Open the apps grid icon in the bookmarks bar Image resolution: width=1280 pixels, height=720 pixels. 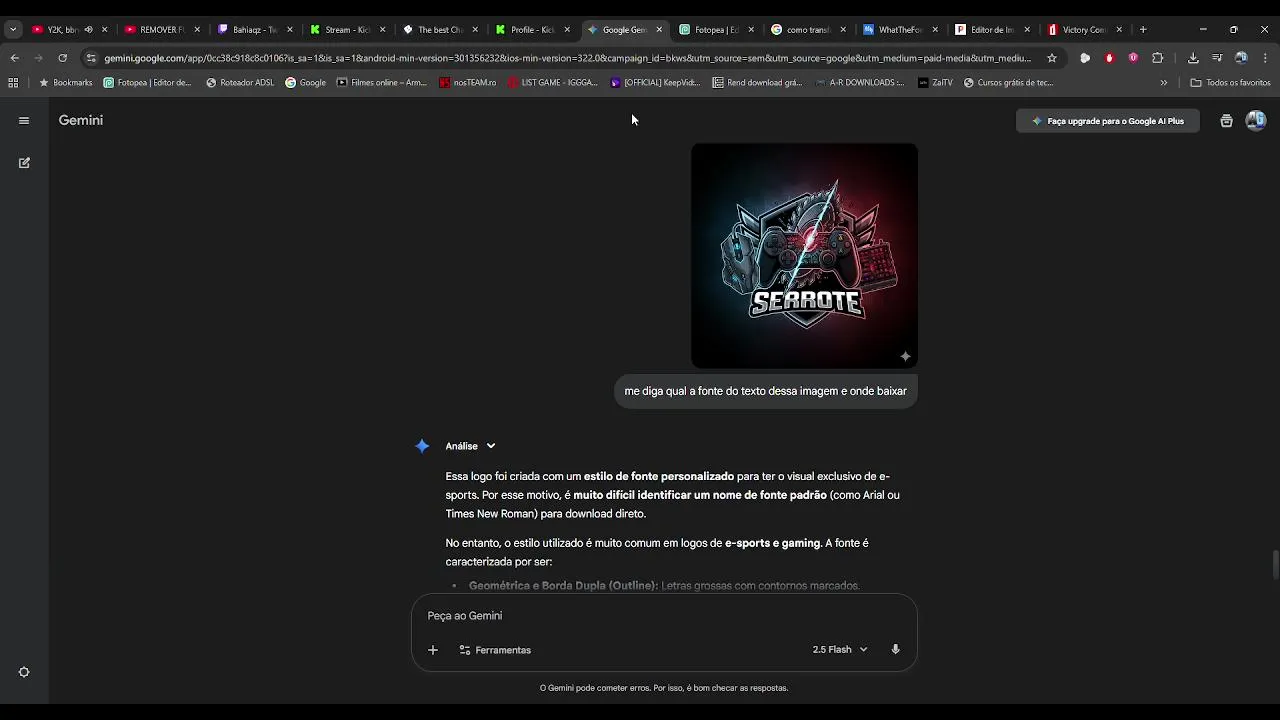pyautogui.click(x=13, y=83)
